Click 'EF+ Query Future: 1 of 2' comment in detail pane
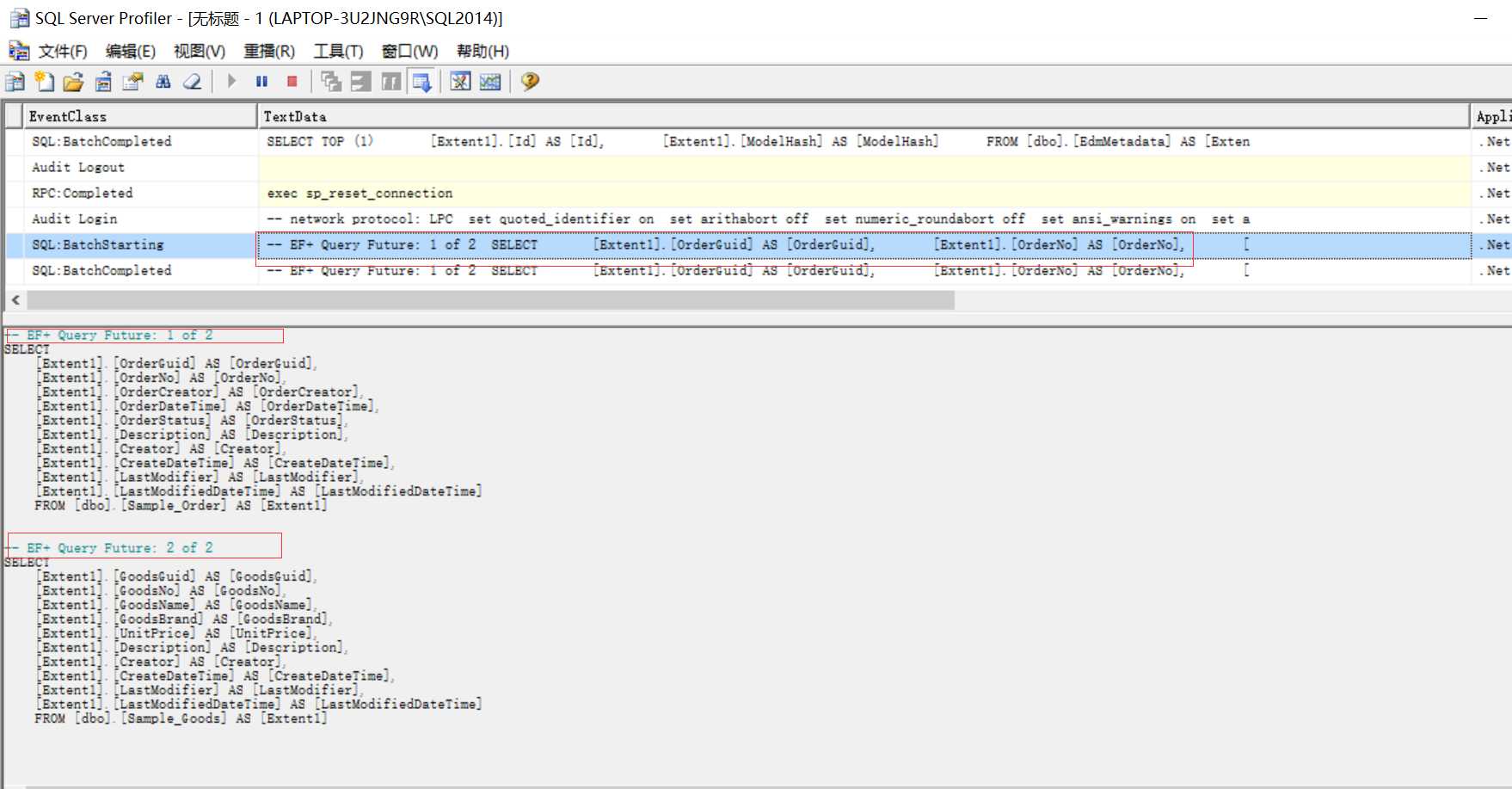Image resolution: width=1512 pixels, height=789 pixels. point(109,336)
